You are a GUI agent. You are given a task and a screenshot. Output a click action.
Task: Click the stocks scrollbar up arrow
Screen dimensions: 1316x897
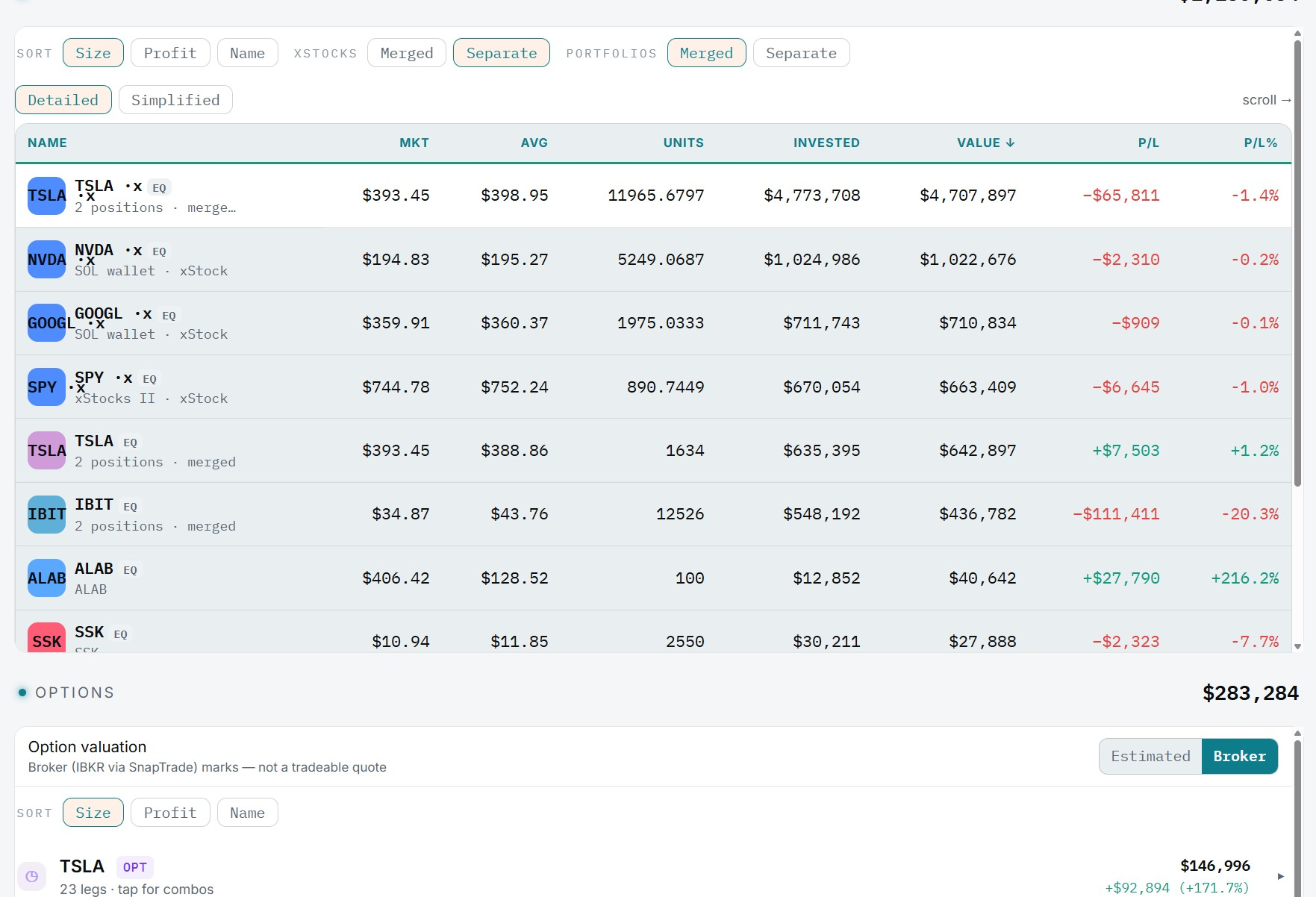click(x=1297, y=33)
